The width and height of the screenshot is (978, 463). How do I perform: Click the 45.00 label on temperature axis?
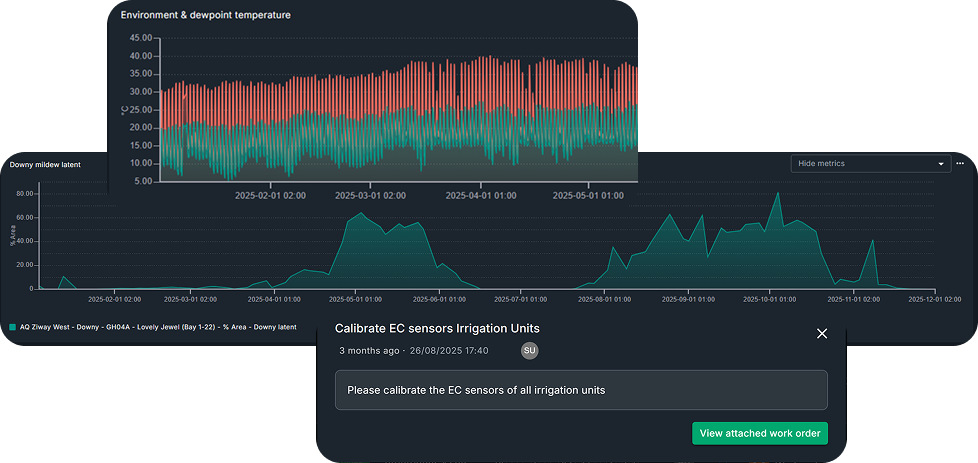pos(141,38)
